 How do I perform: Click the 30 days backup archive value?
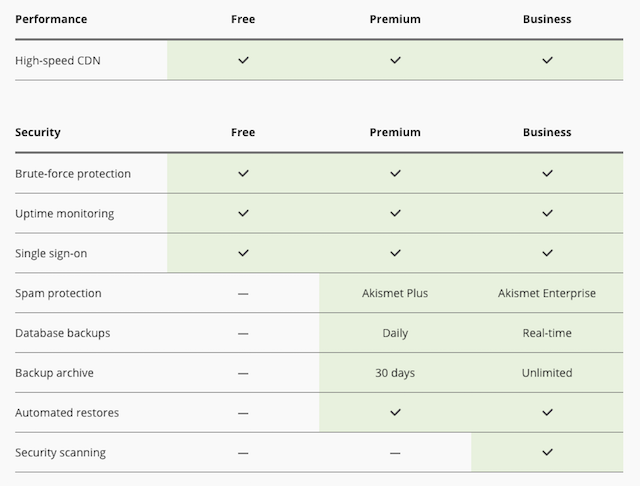pos(395,373)
